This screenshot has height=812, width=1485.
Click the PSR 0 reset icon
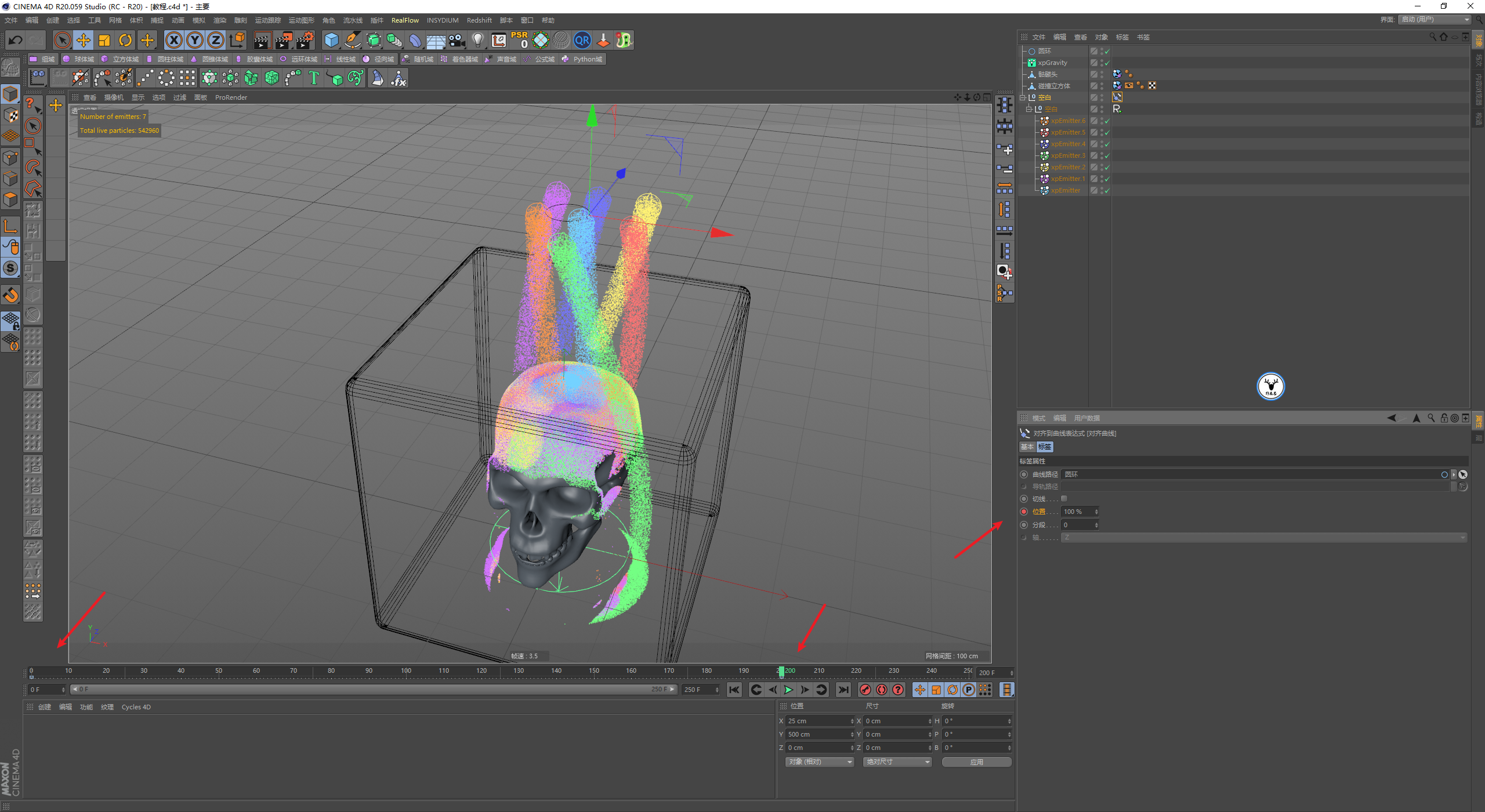[x=520, y=40]
